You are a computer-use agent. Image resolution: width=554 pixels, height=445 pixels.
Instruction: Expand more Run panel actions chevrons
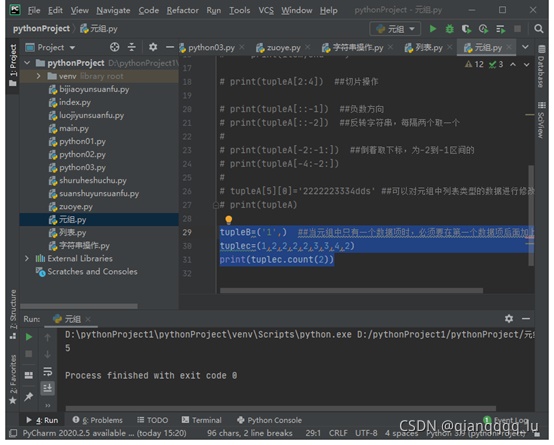48,405
